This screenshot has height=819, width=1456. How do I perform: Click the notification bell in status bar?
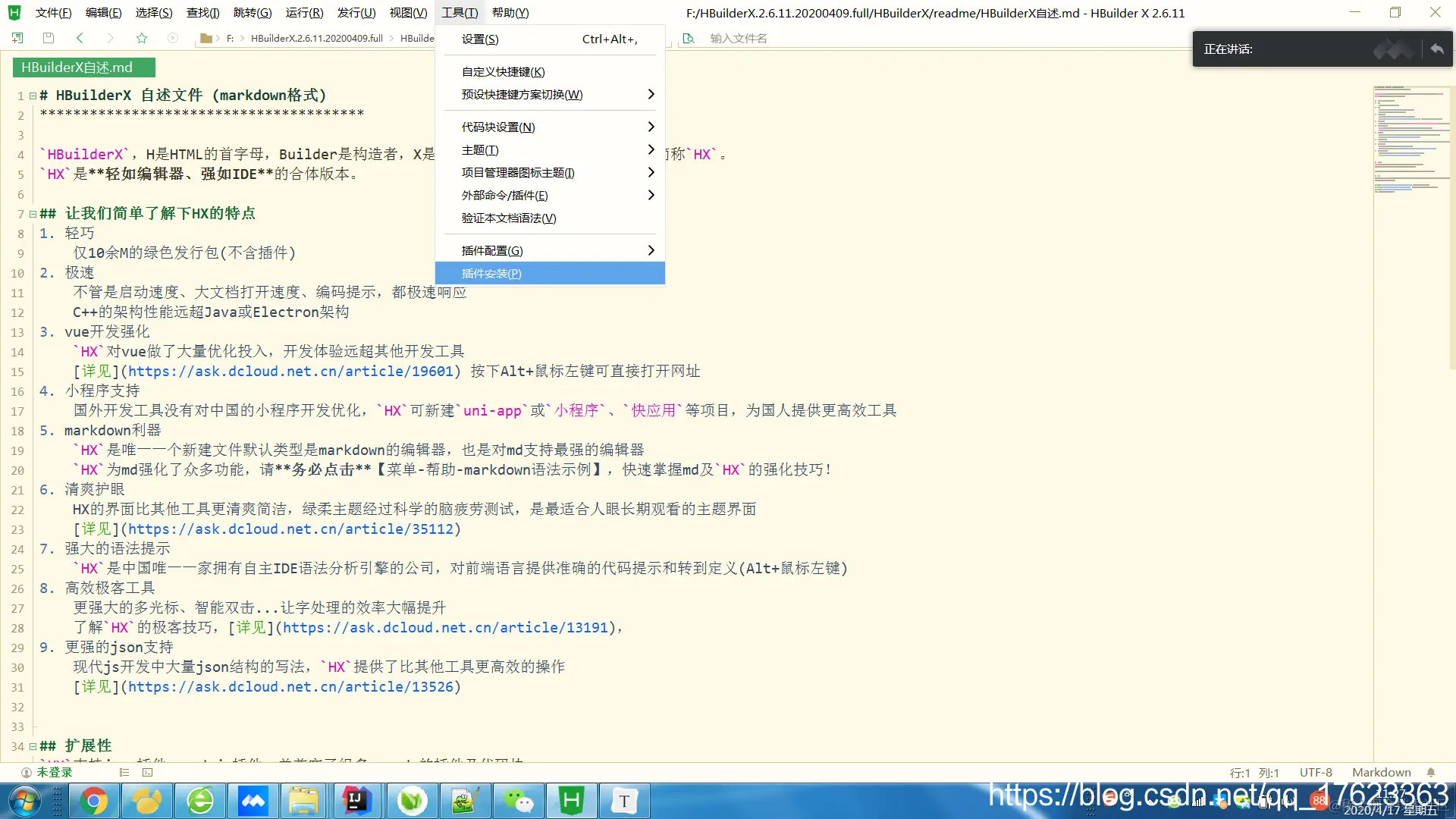click(1432, 772)
